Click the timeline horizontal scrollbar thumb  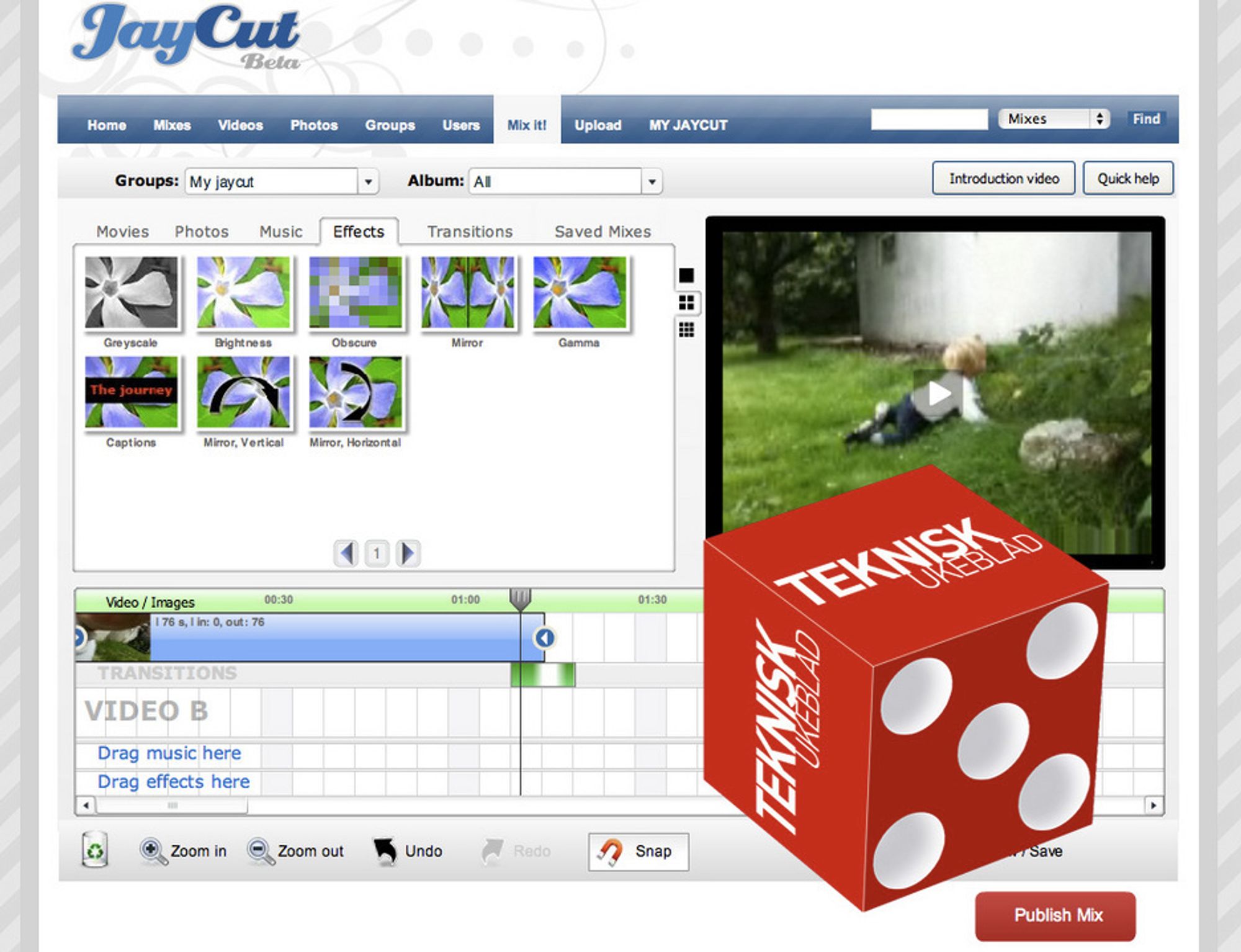[x=172, y=806]
